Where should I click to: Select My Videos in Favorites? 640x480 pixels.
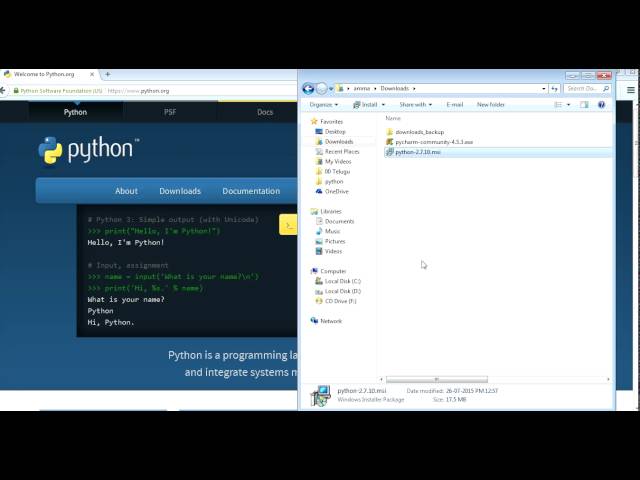click(333, 162)
